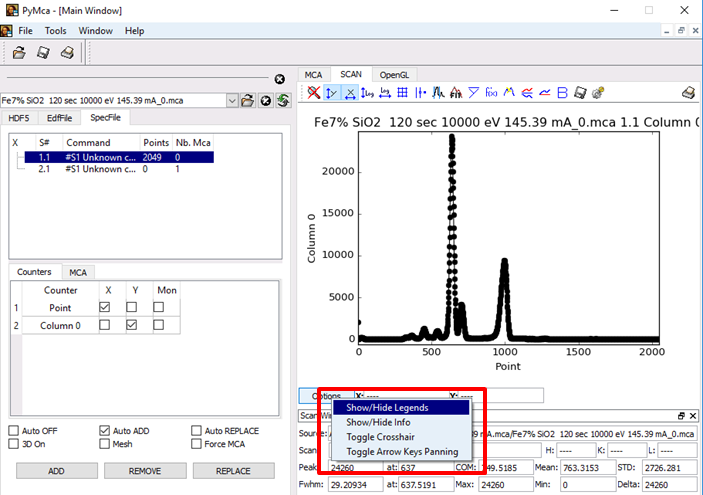Click the Mean value field 763.3153
Image resolution: width=703 pixels, height=495 pixels.
pos(587,468)
